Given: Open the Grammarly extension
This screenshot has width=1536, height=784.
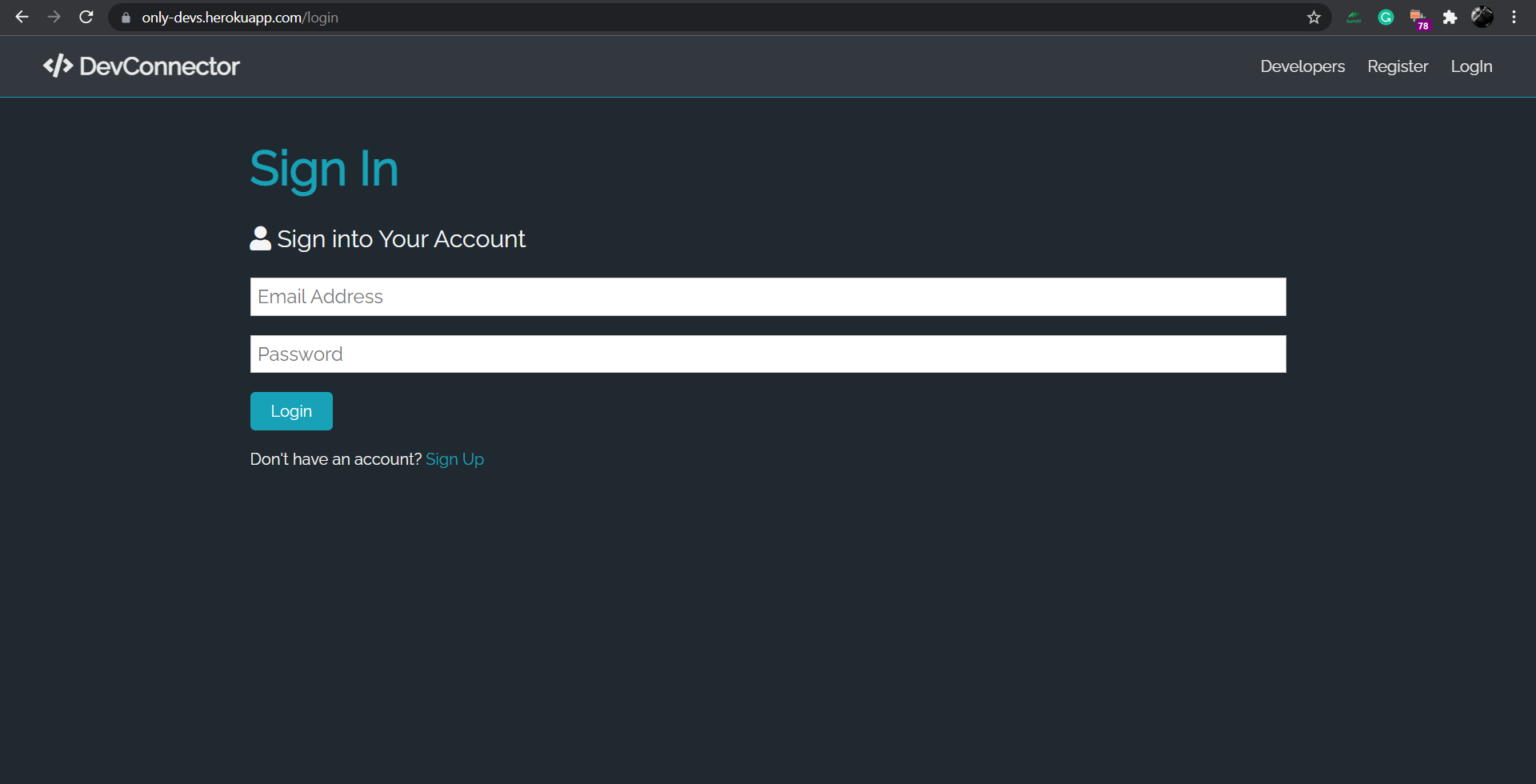Looking at the screenshot, I should pos(1386,17).
